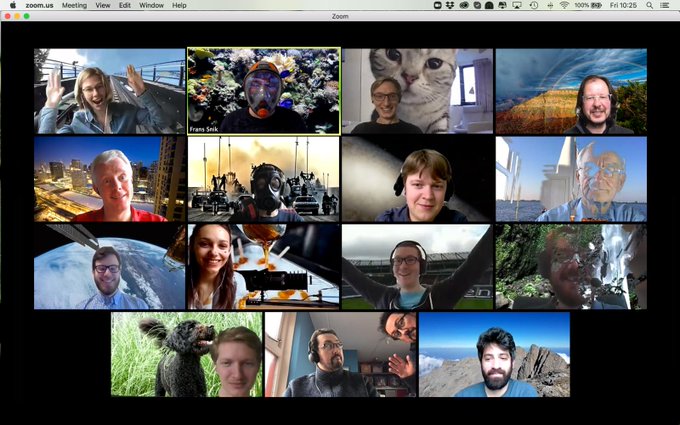This screenshot has width=680, height=425.
Task: Open the View menu
Action: point(103,5)
